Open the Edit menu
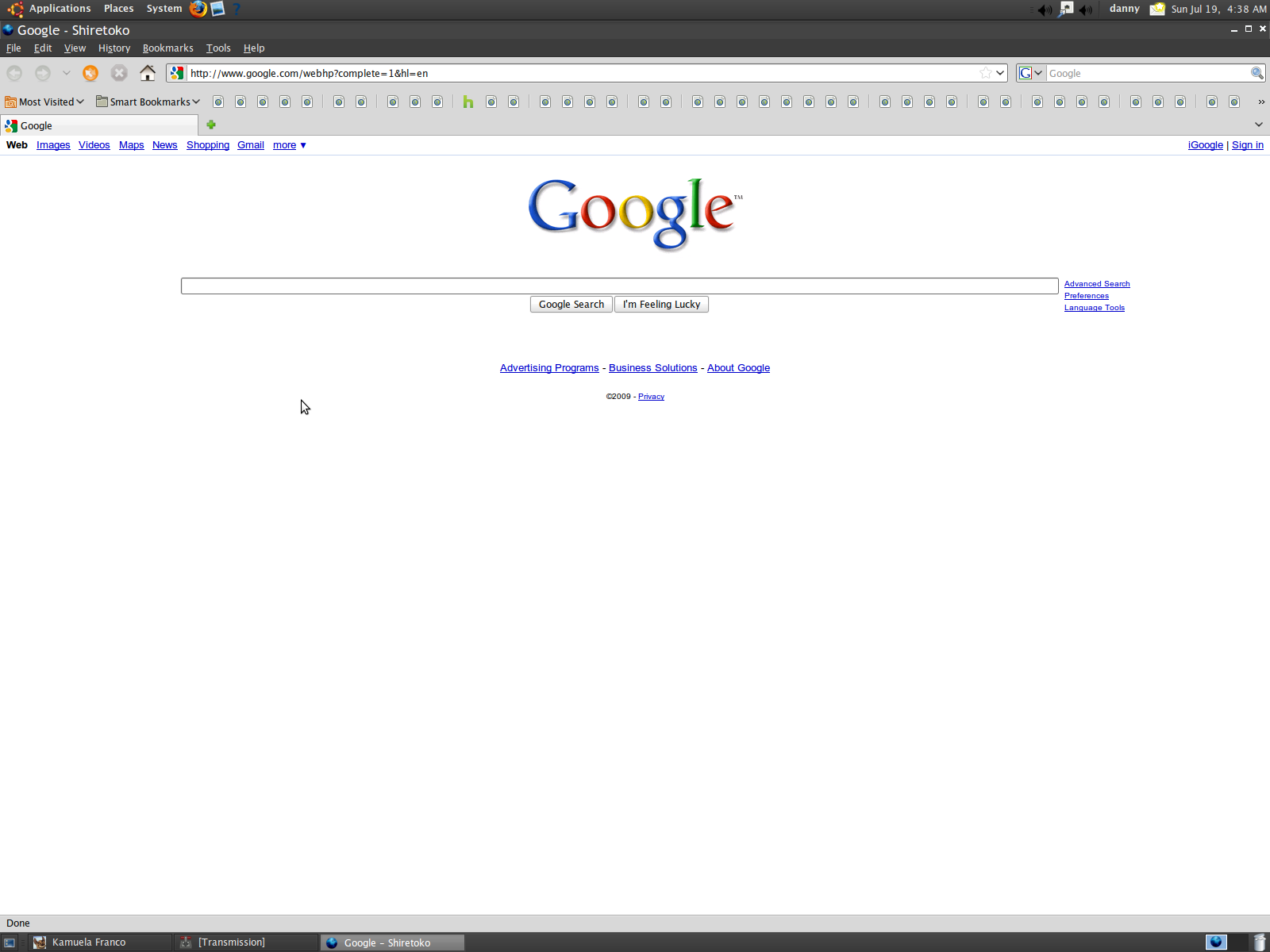Viewport: 1270px width, 952px height. (x=43, y=48)
